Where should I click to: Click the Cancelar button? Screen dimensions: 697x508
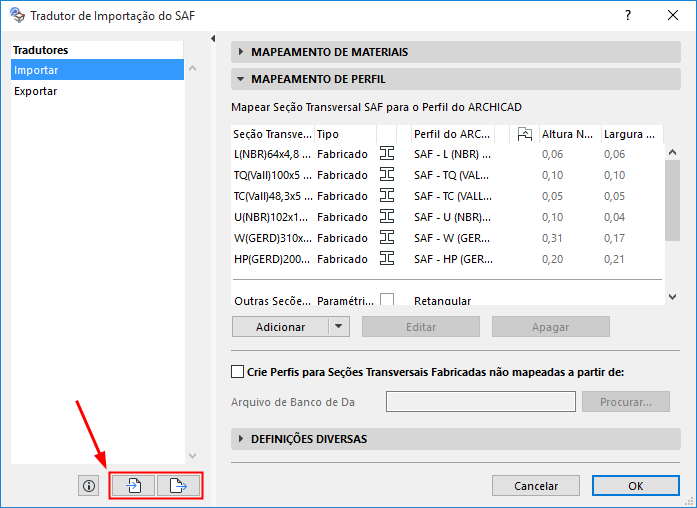coord(536,486)
